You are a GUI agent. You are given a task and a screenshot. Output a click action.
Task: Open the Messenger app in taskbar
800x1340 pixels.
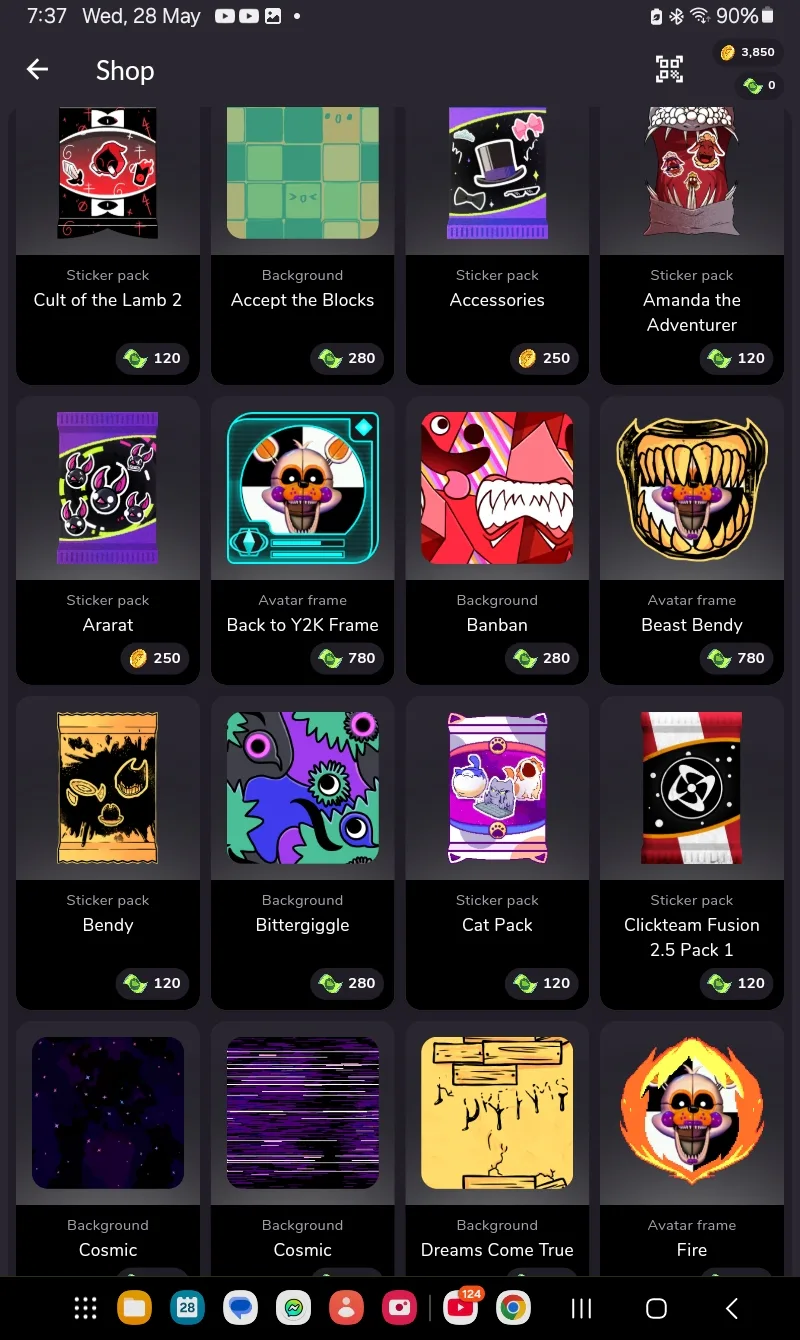(294, 1307)
